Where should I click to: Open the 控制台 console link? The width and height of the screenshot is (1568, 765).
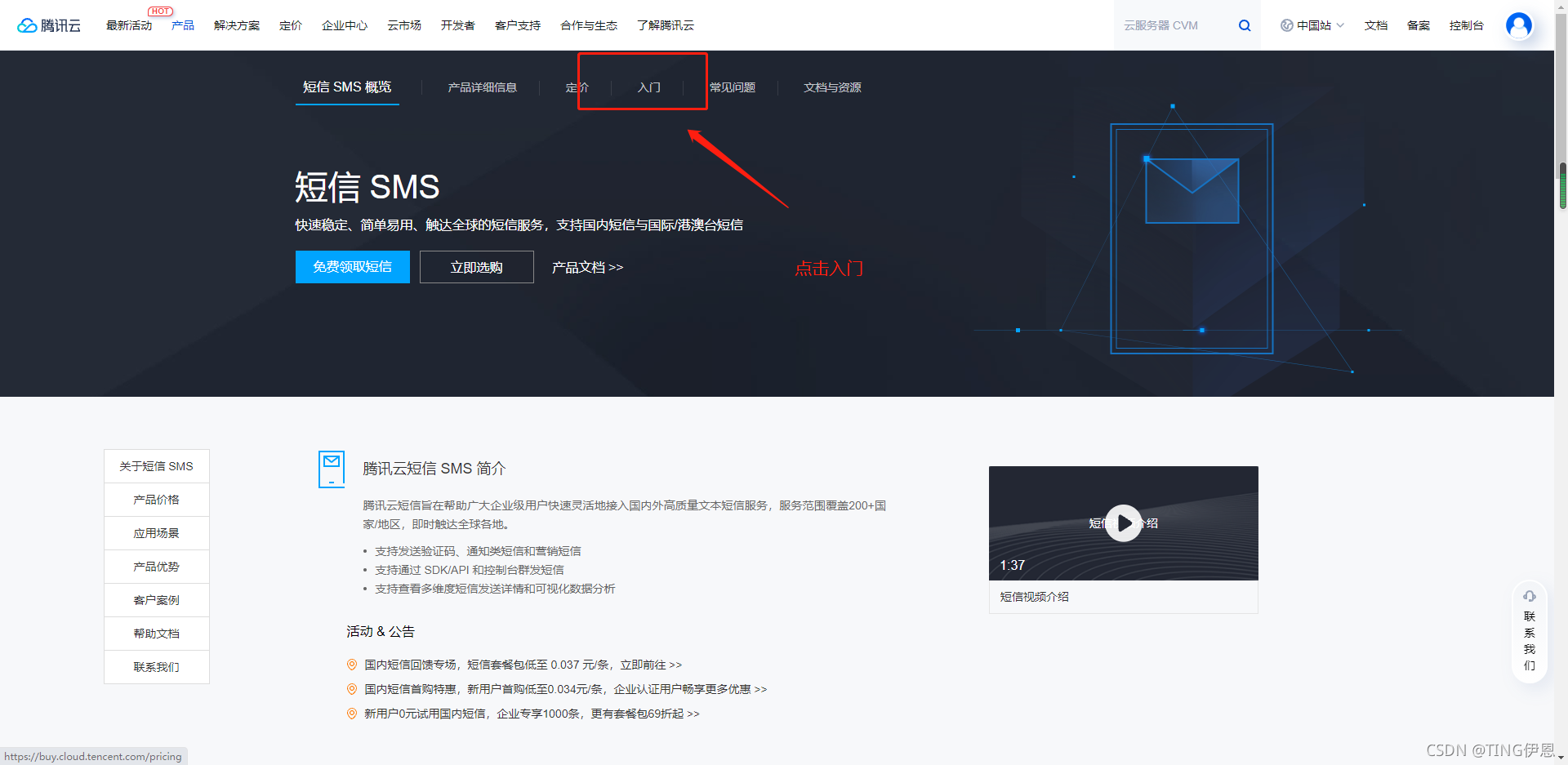pos(1467,25)
